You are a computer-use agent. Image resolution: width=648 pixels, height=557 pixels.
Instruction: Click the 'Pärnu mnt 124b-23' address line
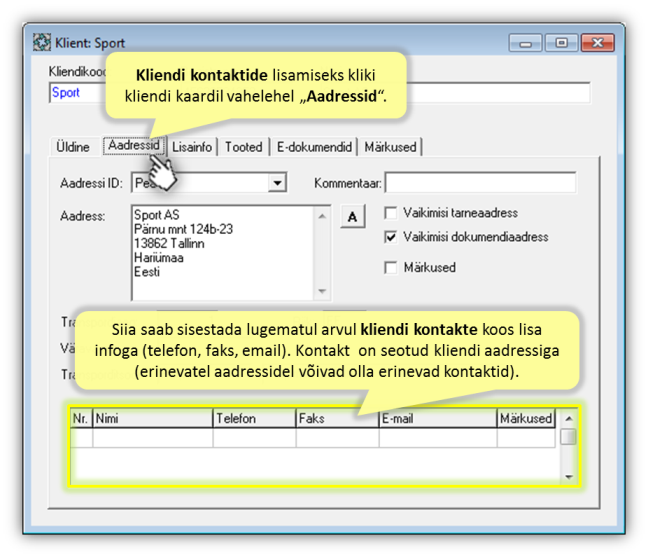coord(183,229)
